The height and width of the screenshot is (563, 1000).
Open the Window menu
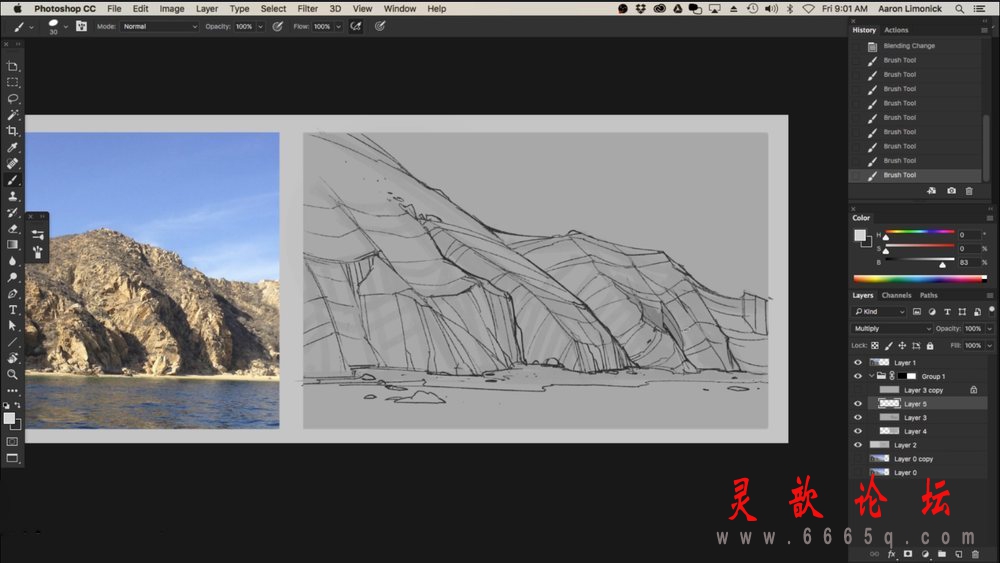[400, 8]
